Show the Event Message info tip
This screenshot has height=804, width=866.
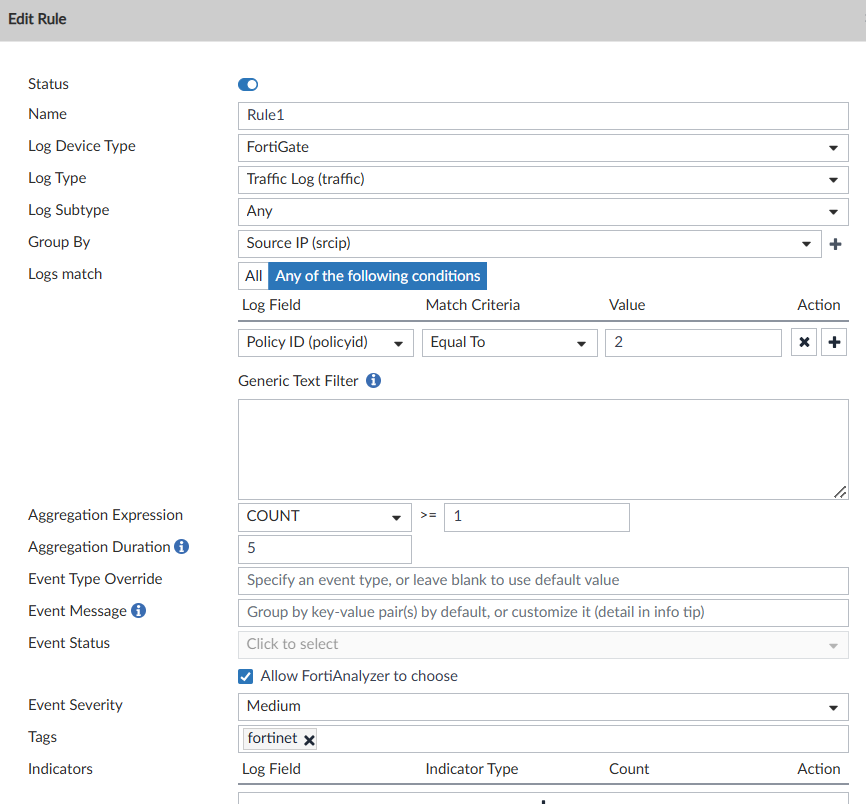point(138,610)
